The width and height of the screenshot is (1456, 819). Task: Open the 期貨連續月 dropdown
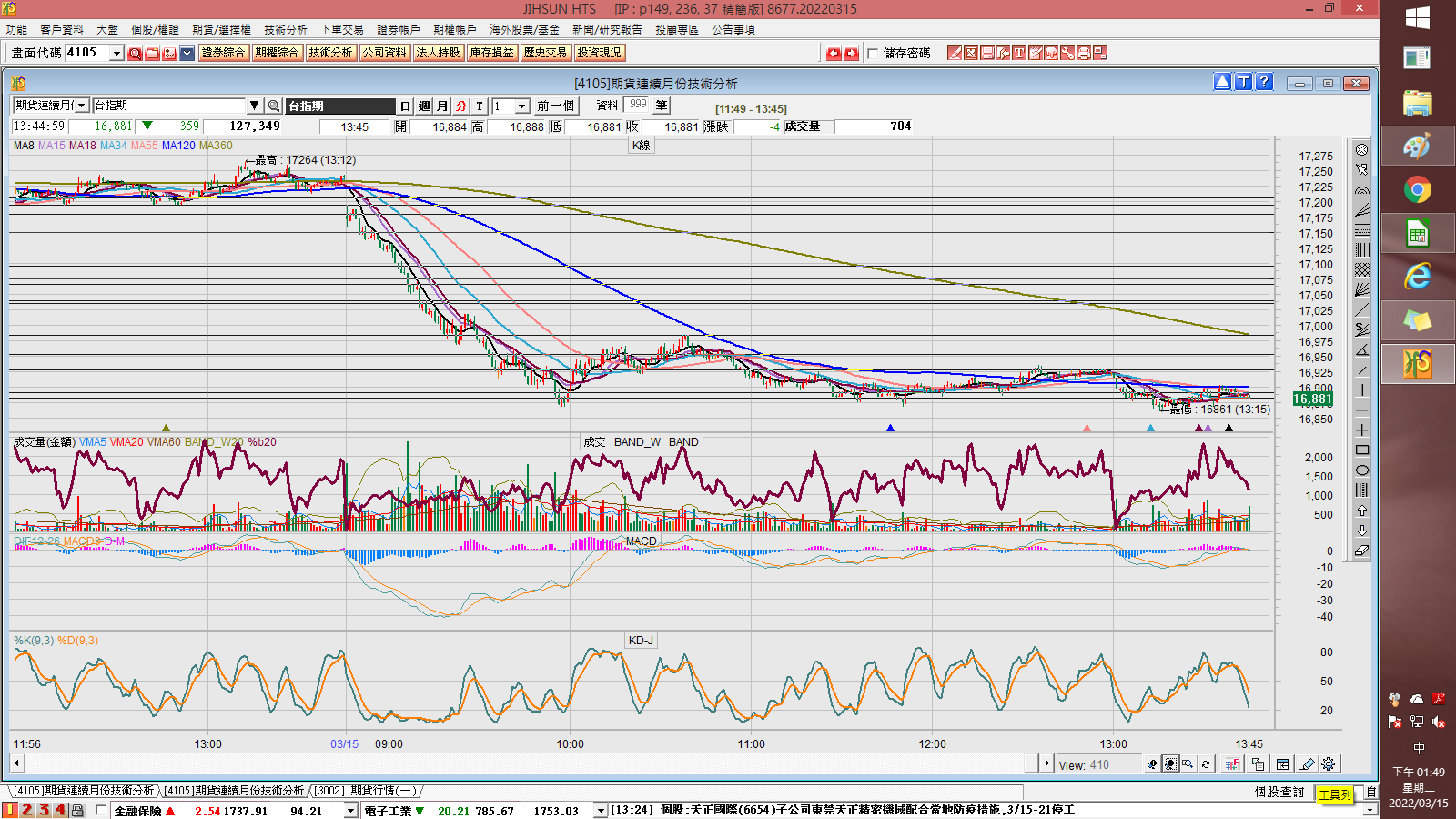pyautogui.click(x=82, y=106)
